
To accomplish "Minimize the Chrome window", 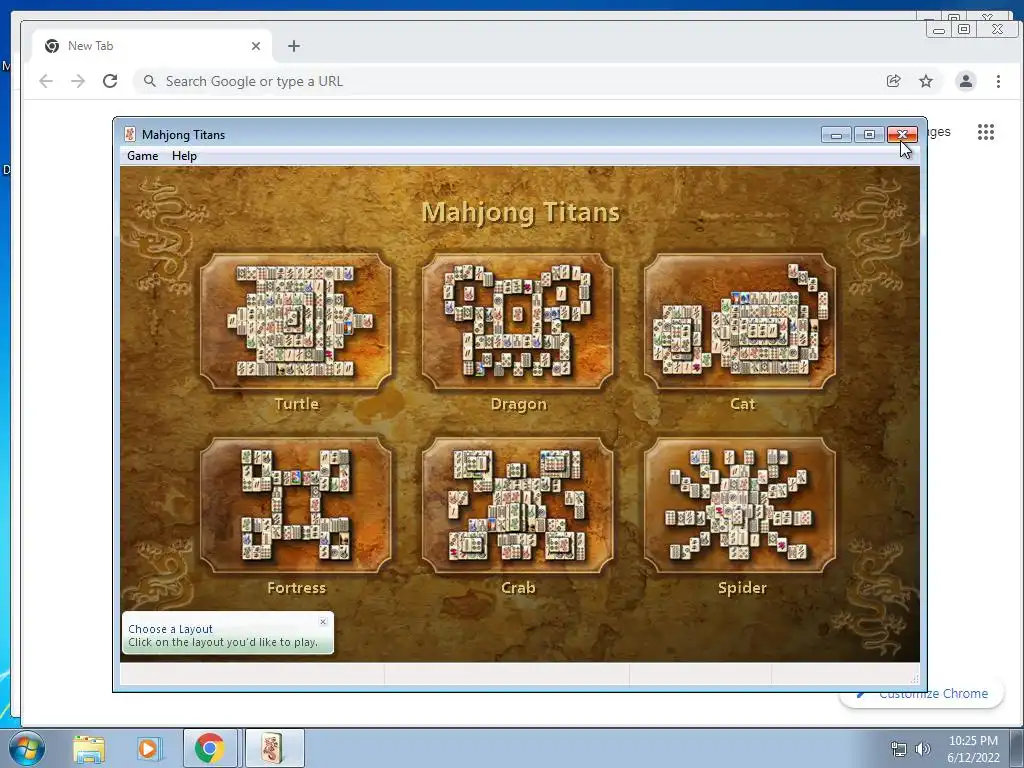I will point(939,29).
